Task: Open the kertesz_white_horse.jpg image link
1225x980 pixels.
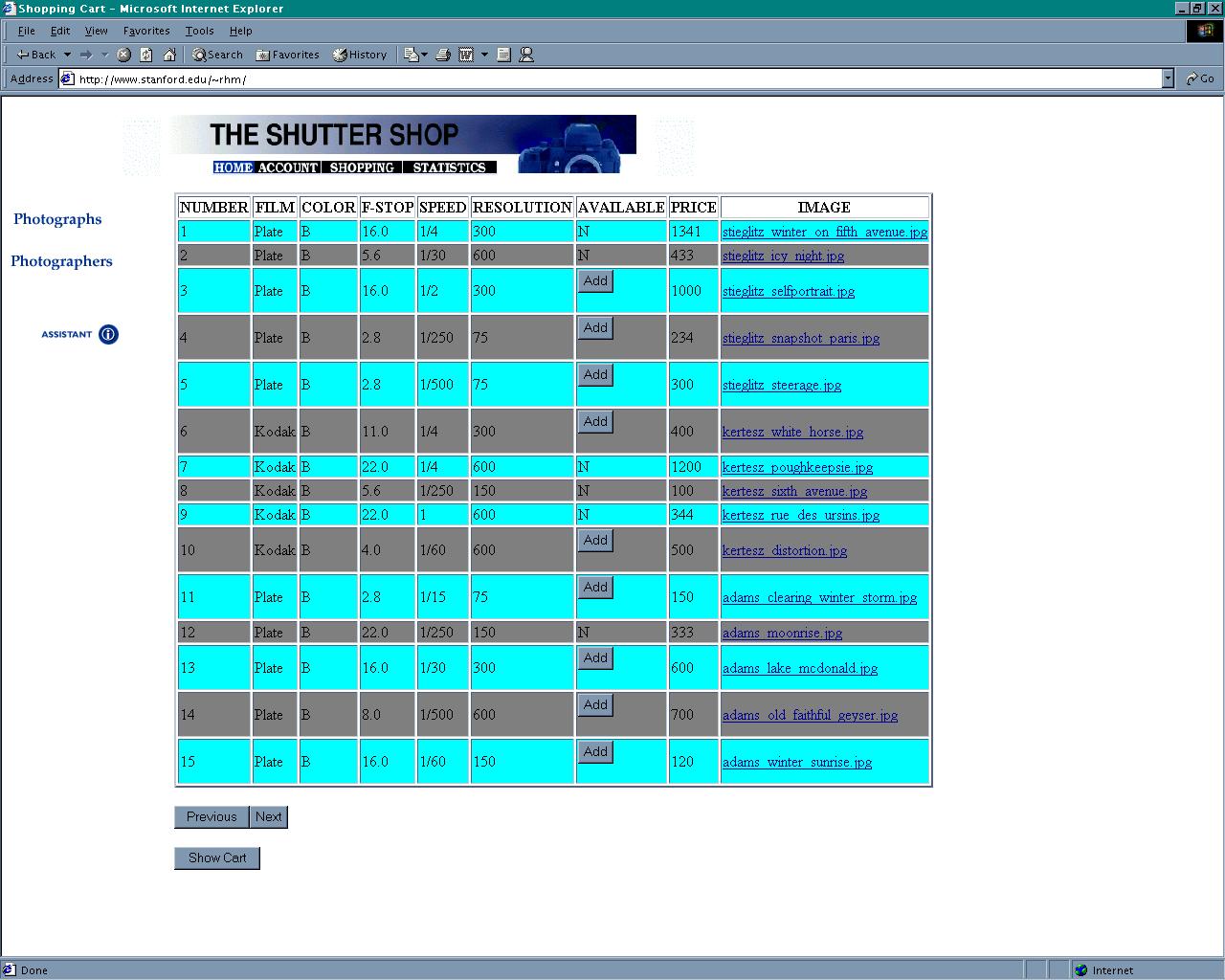Action: 792,432
